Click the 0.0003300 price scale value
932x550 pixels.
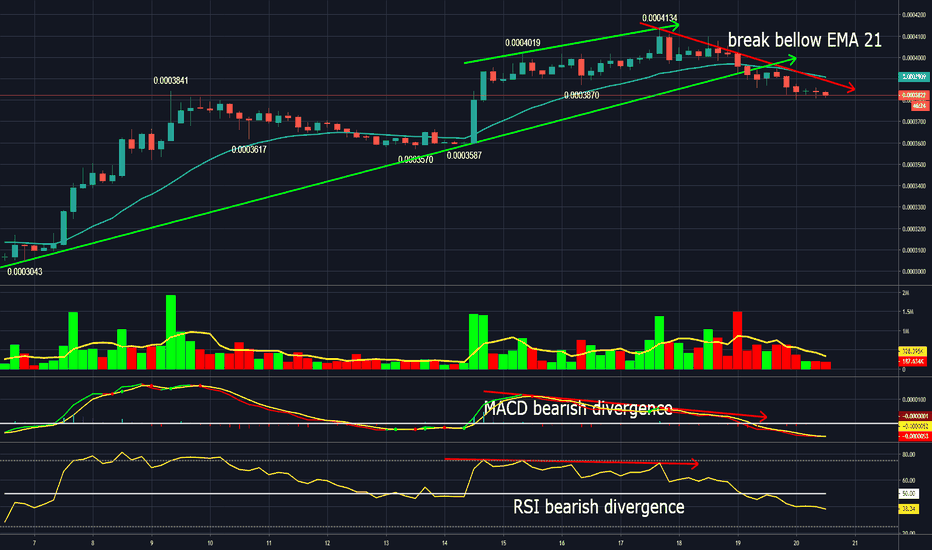[x=914, y=208]
